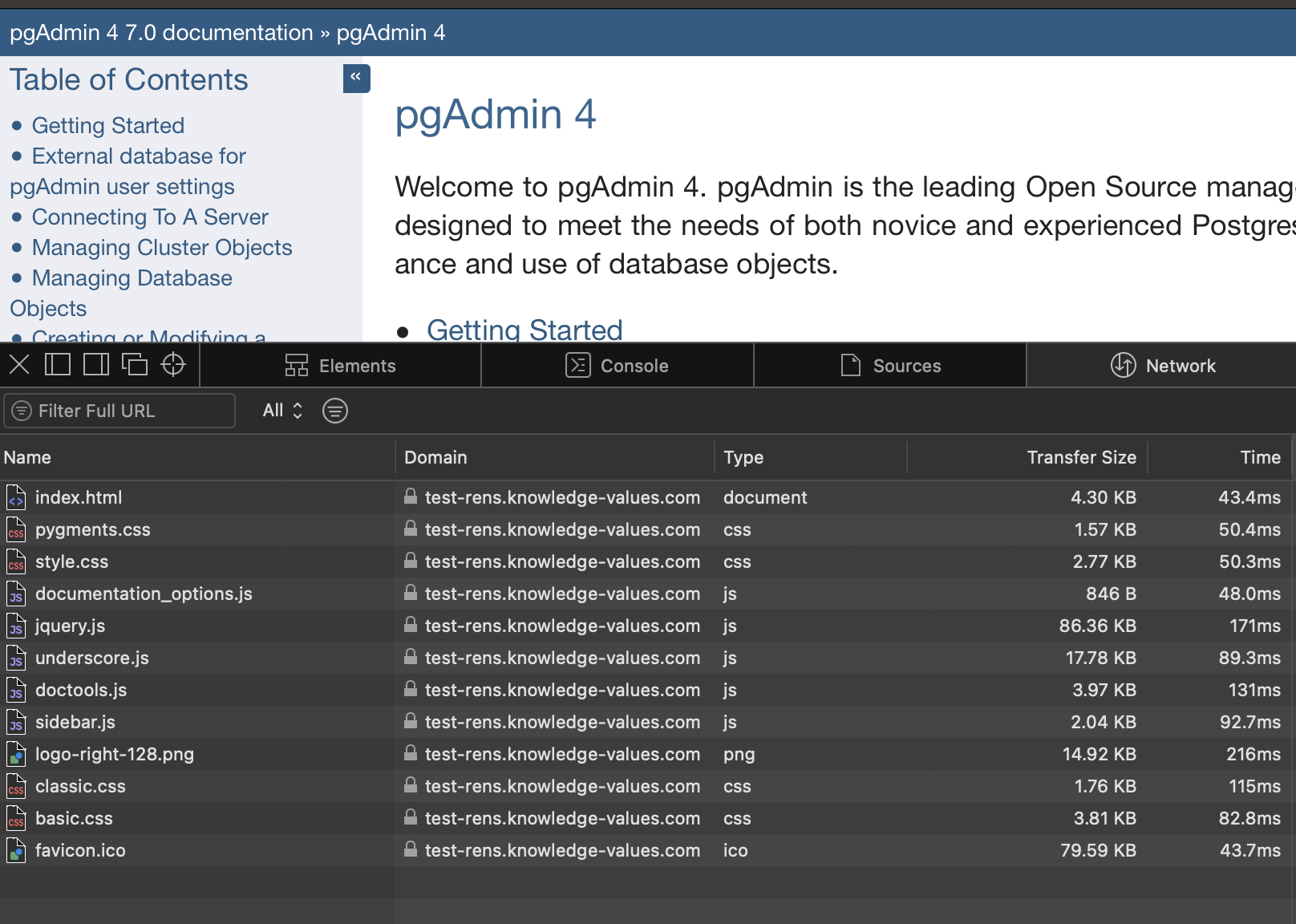Image resolution: width=1296 pixels, height=924 pixels.
Task: Open the All resource type selector
Action: (279, 411)
